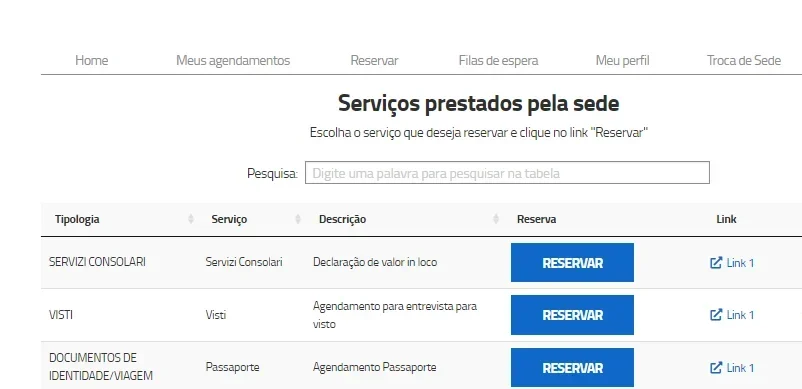
Task: Click RESERVAR for Declaração de valor in loco
Action: click(572, 263)
